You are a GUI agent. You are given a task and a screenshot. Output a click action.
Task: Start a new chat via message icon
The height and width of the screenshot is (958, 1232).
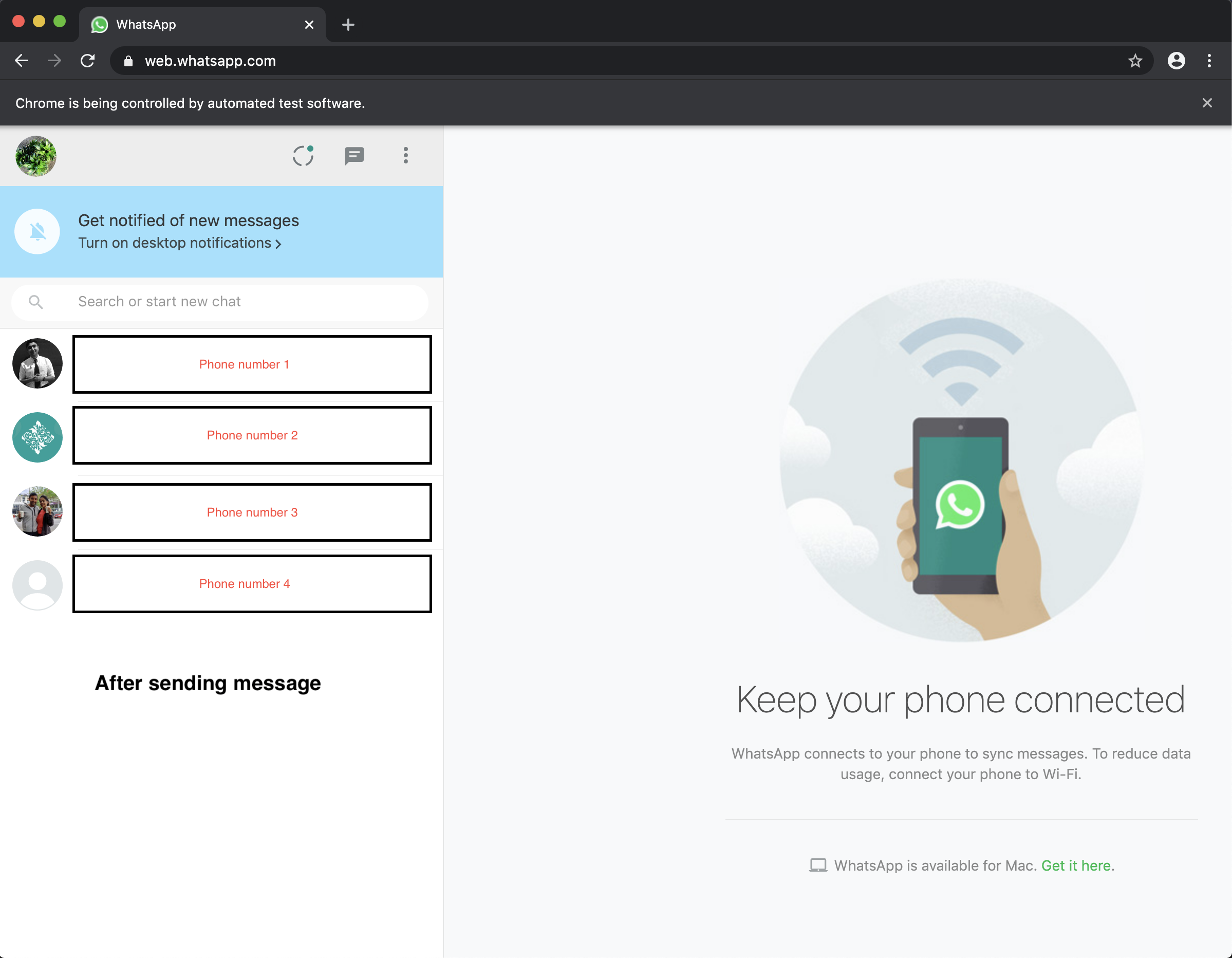(x=354, y=156)
